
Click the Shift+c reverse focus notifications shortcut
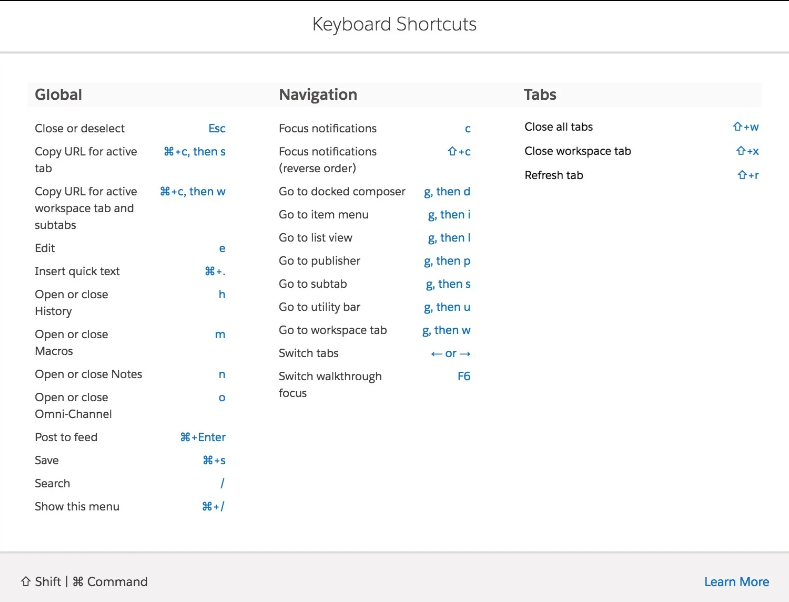pyautogui.click(x=458, y=152)
